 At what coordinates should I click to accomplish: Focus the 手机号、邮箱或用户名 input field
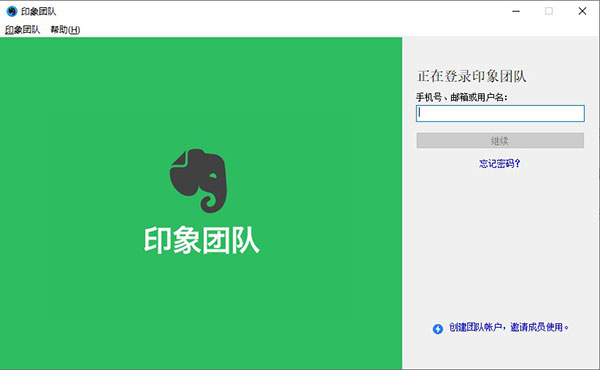pyautogui.click(x=500, y=113)
